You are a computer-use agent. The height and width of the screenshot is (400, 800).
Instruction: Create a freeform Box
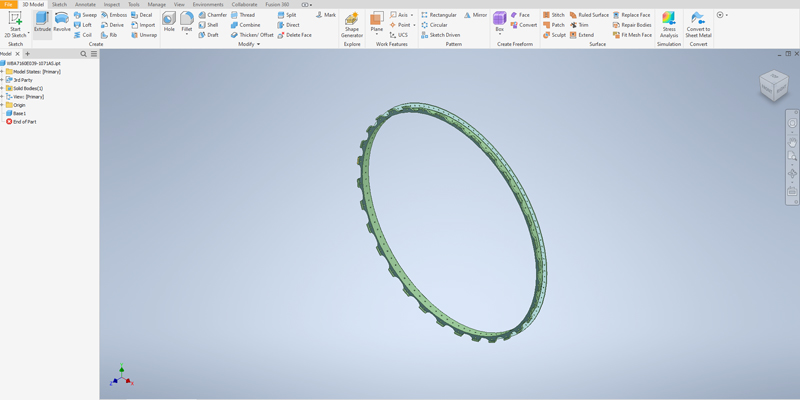(x=499, y=23)
